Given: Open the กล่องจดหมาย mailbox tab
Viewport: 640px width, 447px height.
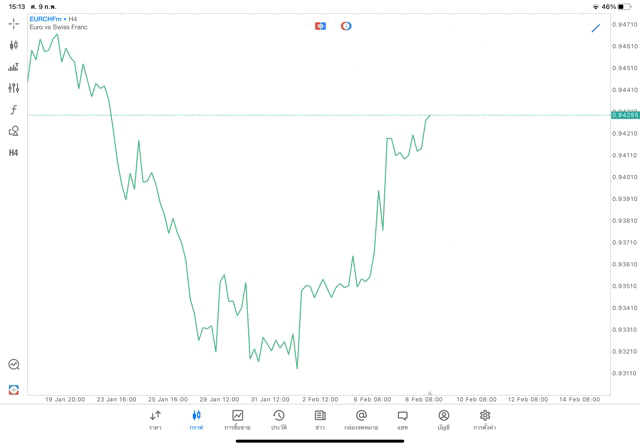Looking at the screenshot, I should click(x=361, y=419).
